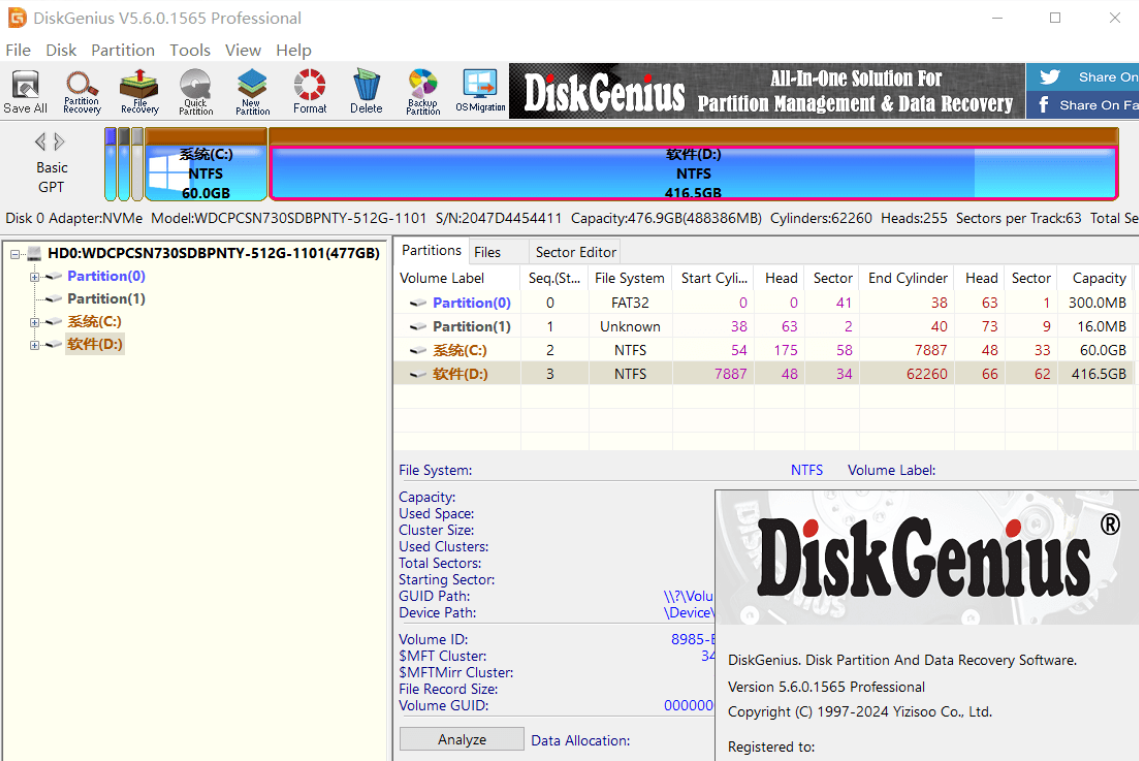
Task: Click the Twitter share icon
Action: (1050, 77)
